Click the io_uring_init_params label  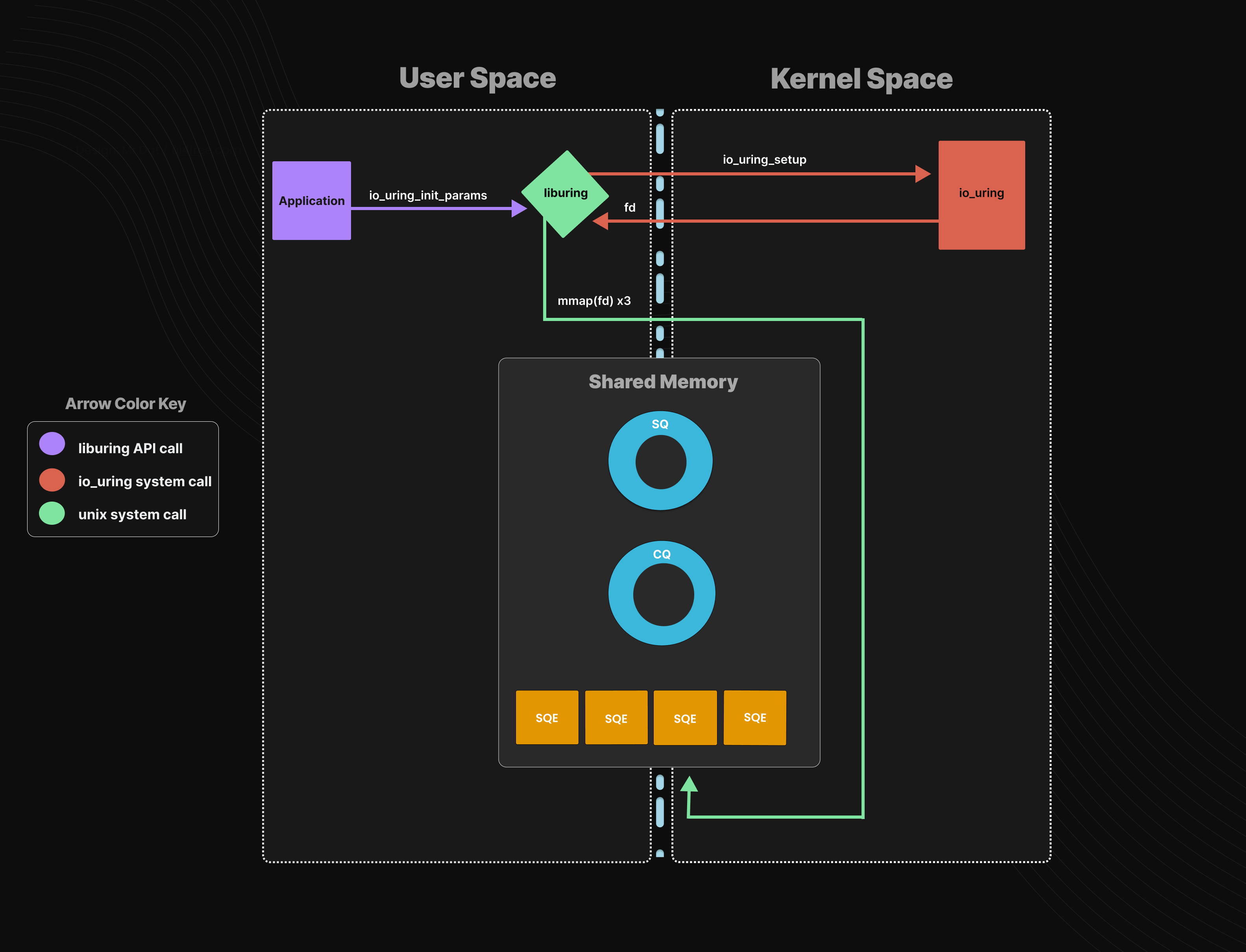pyautogui.click(x=427, y=196)
